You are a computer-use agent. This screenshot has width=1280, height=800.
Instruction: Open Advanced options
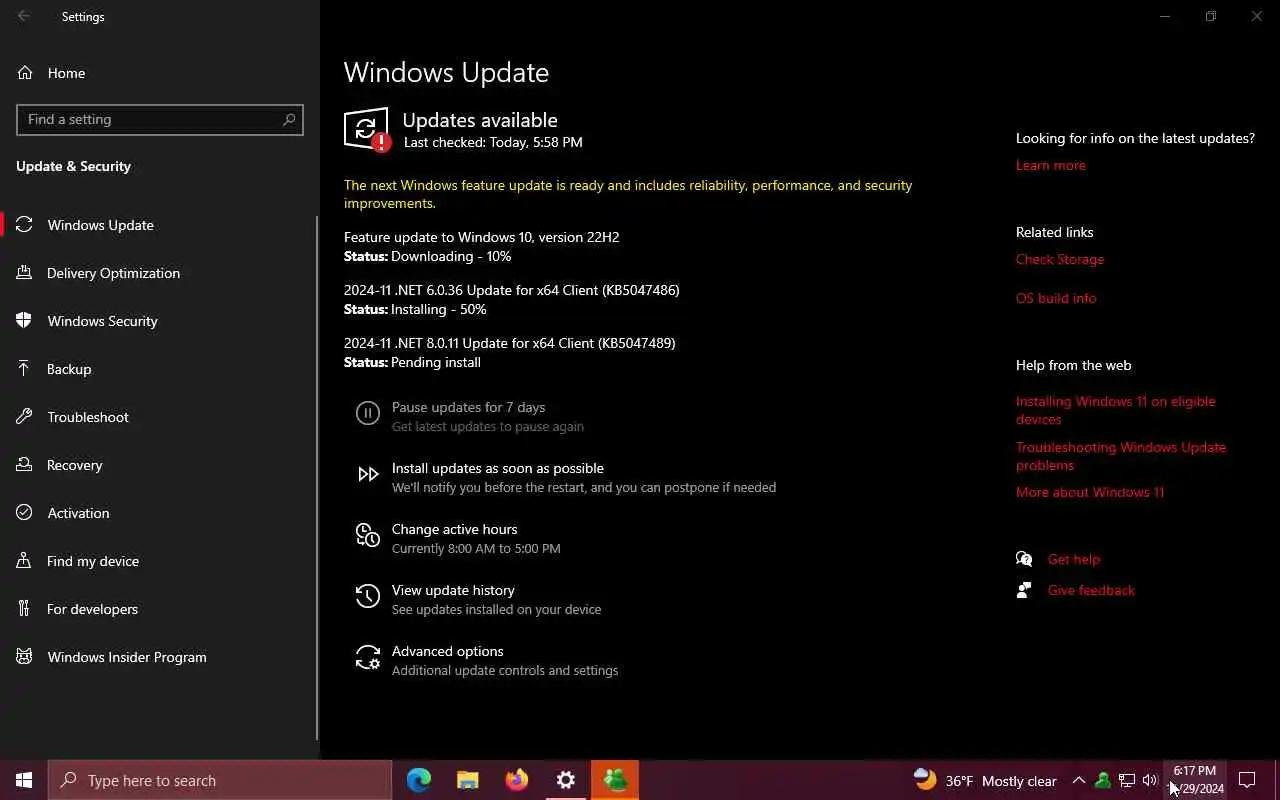447,651
